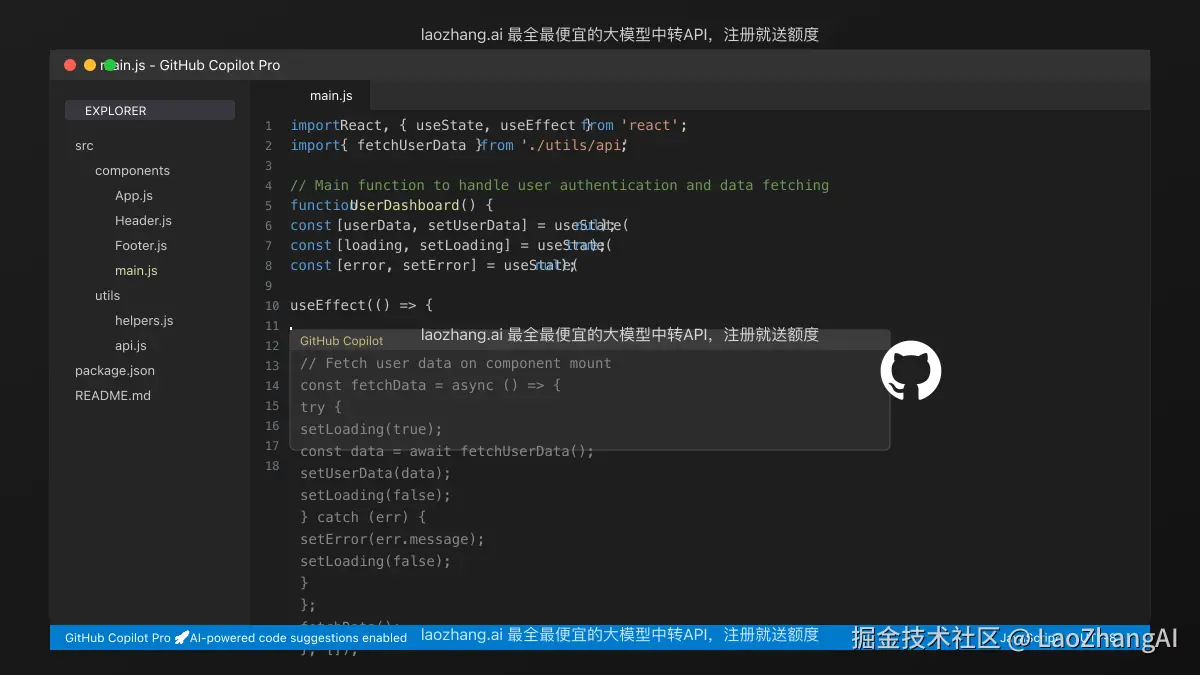
Task: Click the EXPLORER panel header
Action: 115,110
